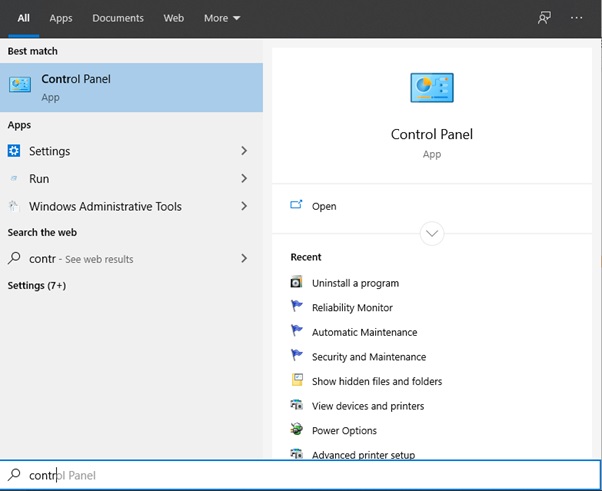Image resolution: width=602 pixels, height=491 pixels.
Task: Click the feedback icon in the top bar
Action: pyautogui.click(x=544, y=18)
